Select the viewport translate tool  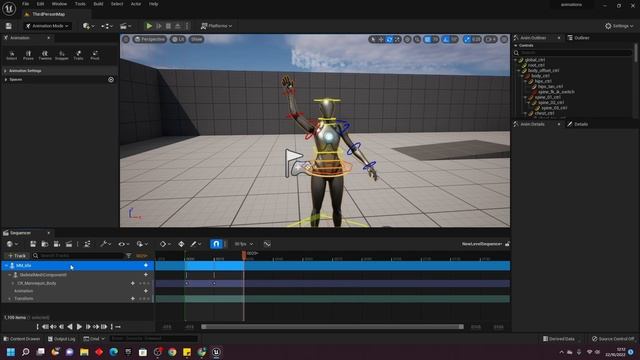click(x=380, y=39)
